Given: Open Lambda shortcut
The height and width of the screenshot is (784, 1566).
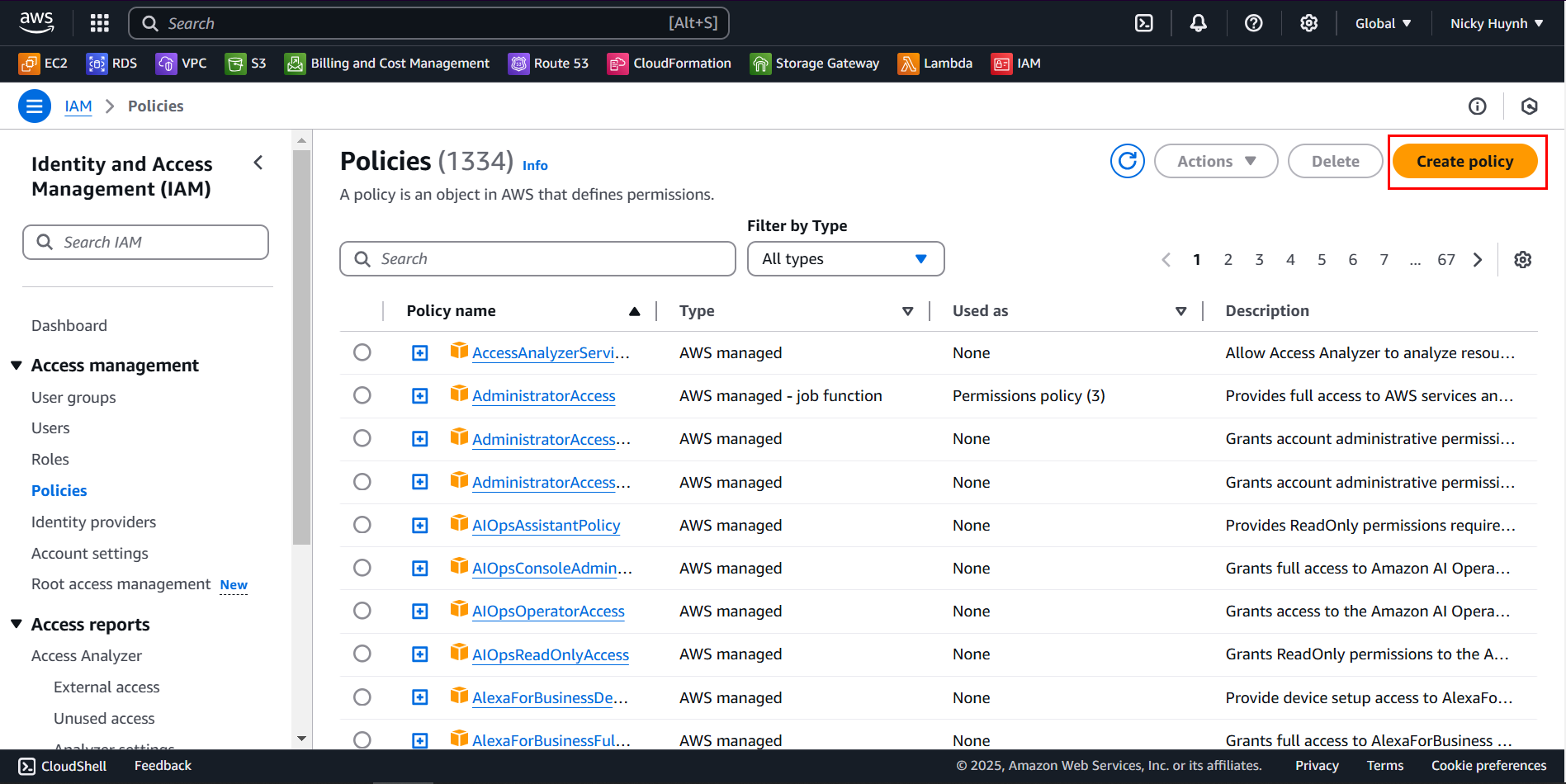Looking at the screenshot, I should pos(935,64).
